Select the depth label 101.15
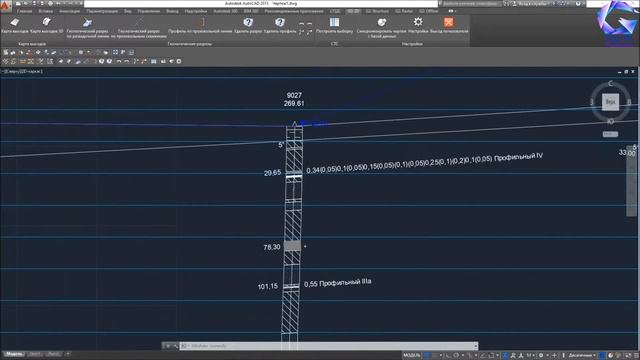Screen dimensions: 640x360 point(268,287)
